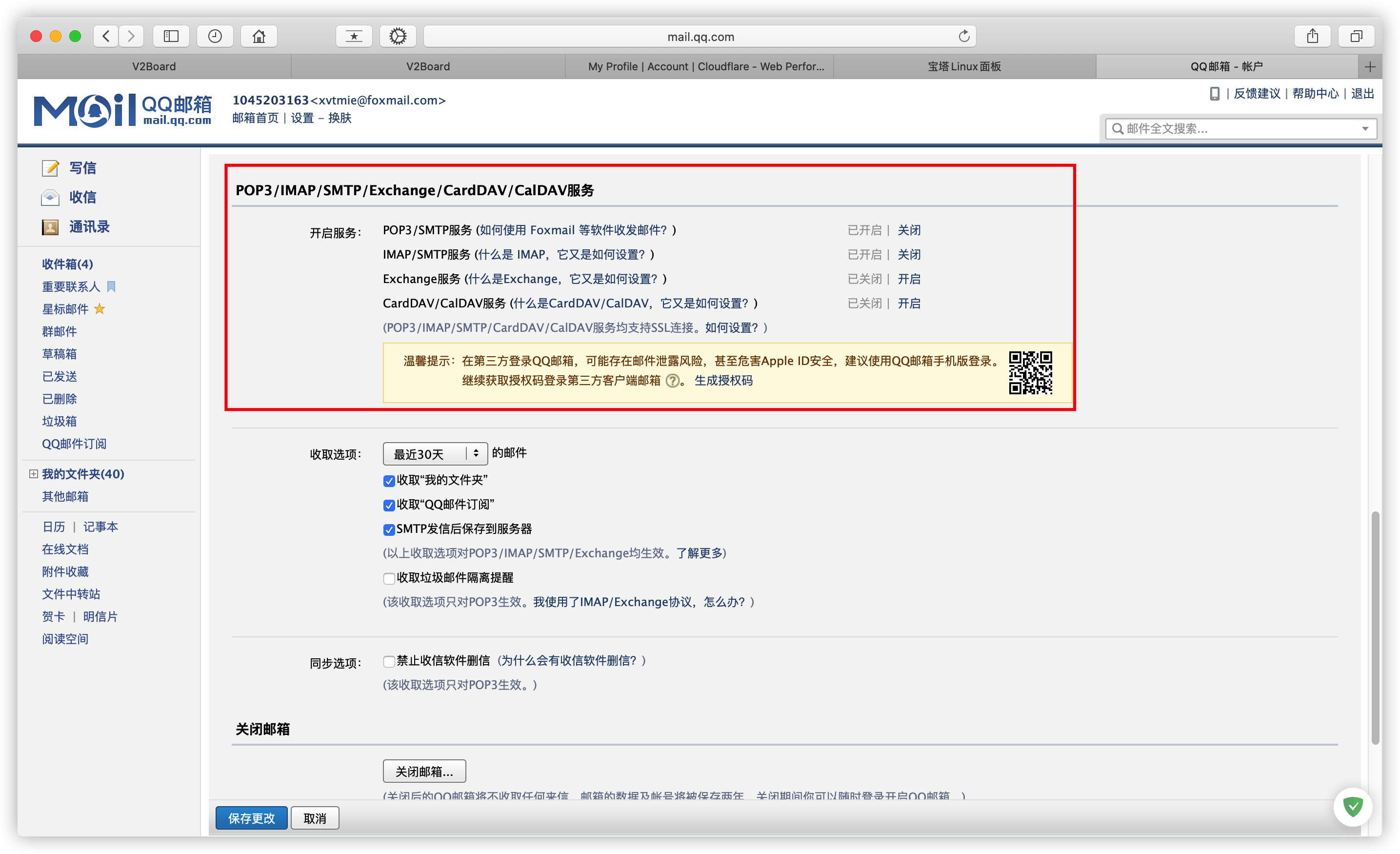Open the 帮助中心 link

point(1315,94)
